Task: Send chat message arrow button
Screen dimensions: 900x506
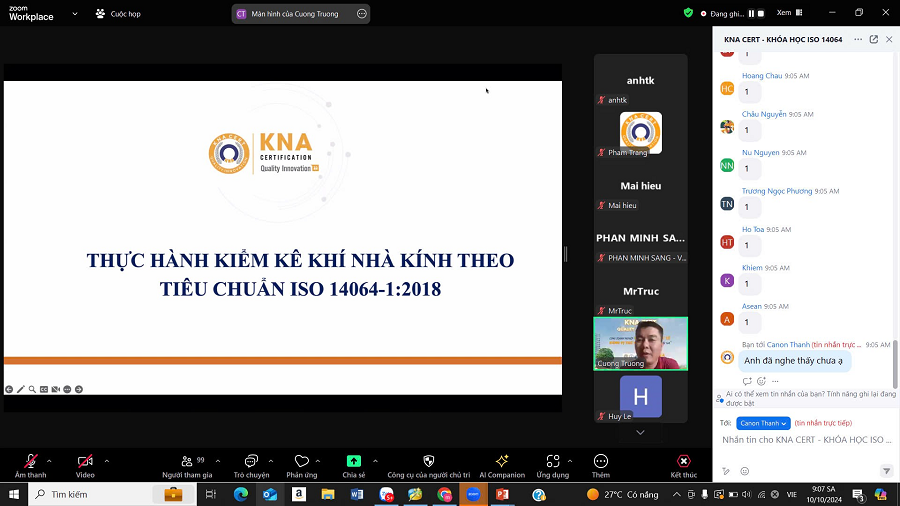Action: click(x=886, y=471)
